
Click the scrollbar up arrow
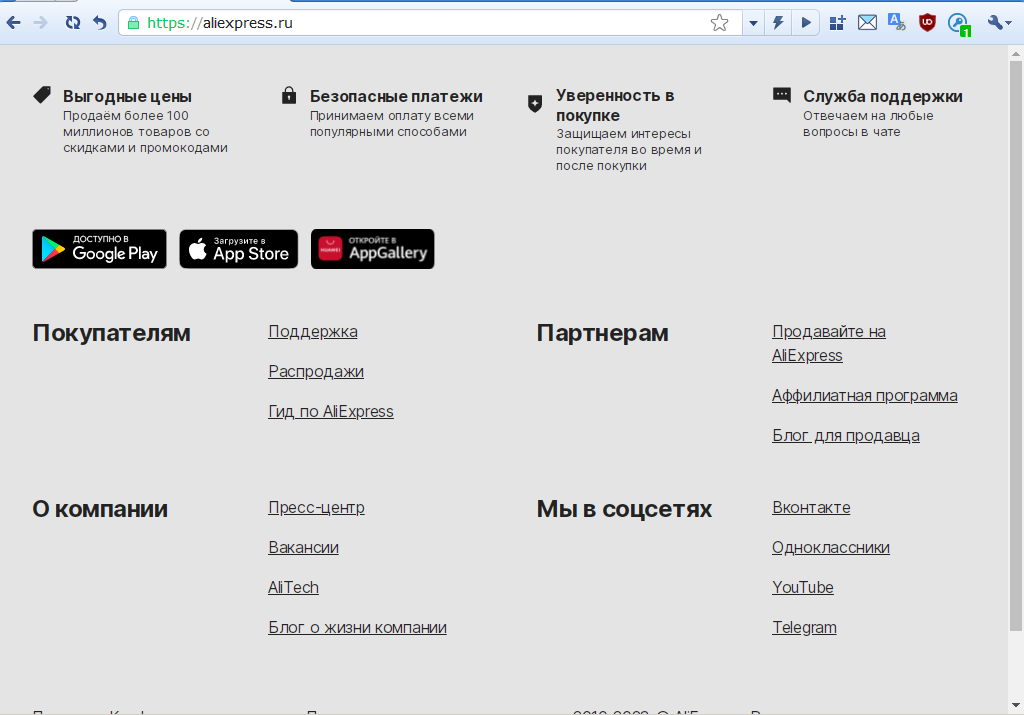[x=1016, y=52]
